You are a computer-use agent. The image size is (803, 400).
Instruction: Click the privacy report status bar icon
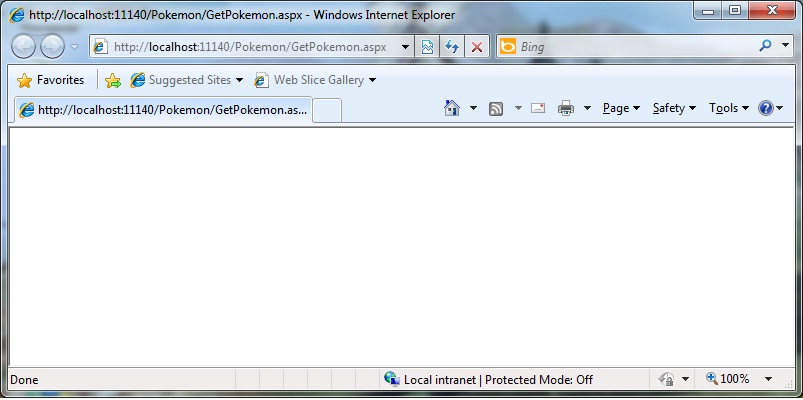pyautogui.click(x=666, y=379)
